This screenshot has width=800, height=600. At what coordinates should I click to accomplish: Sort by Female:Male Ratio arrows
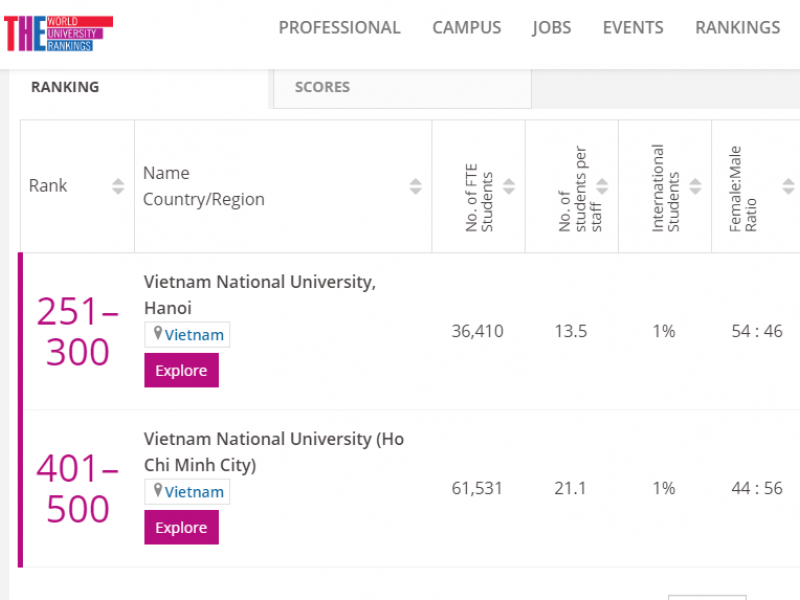[788, 186]
